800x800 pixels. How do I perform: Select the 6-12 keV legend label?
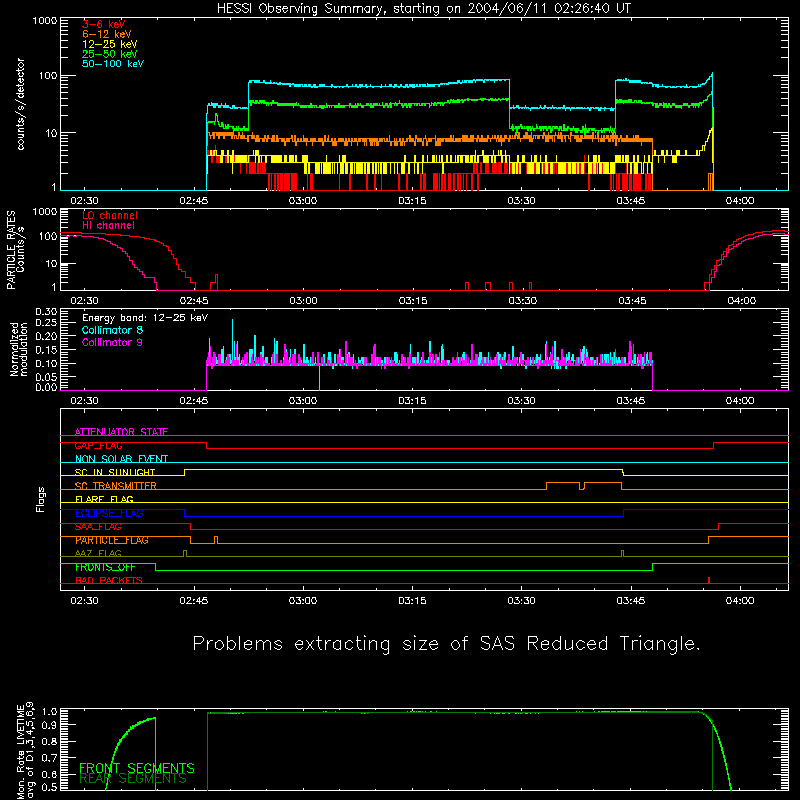click(x=107, y=34)
